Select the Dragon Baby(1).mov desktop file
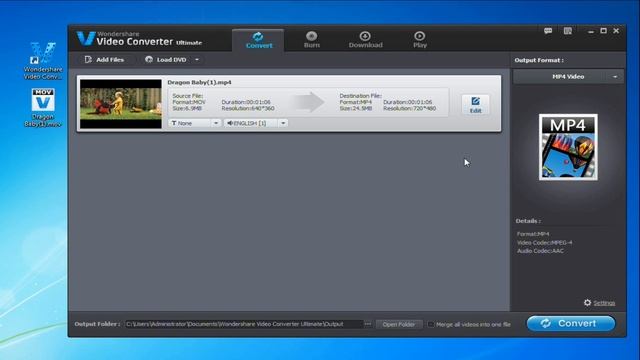Image resolution: width=640 pixels, height=360 pixels. point(43,108)
